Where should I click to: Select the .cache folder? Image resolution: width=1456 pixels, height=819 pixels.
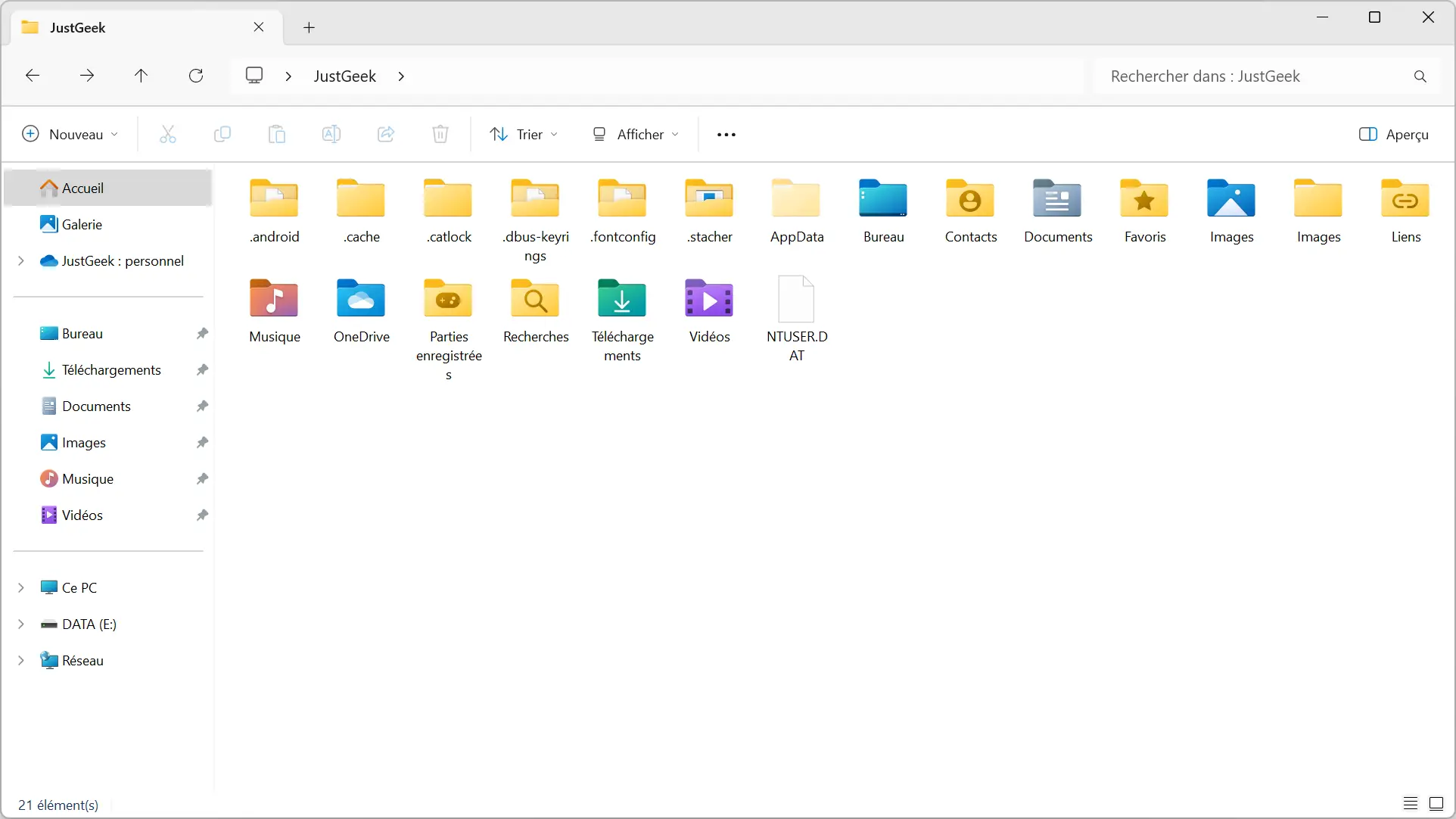[x=362, y=211]
